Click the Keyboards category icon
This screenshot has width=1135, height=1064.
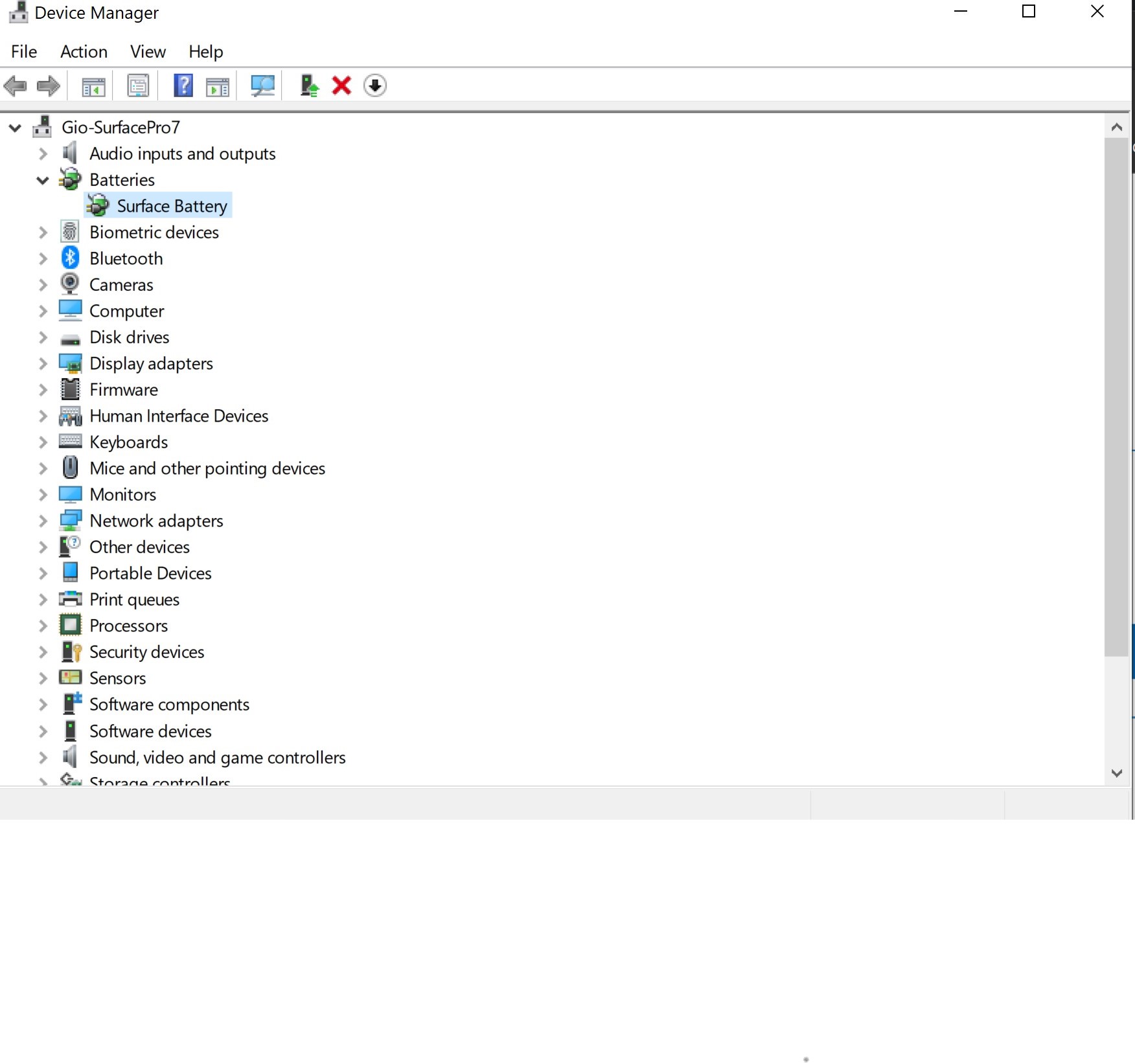[x=70, y=442]
